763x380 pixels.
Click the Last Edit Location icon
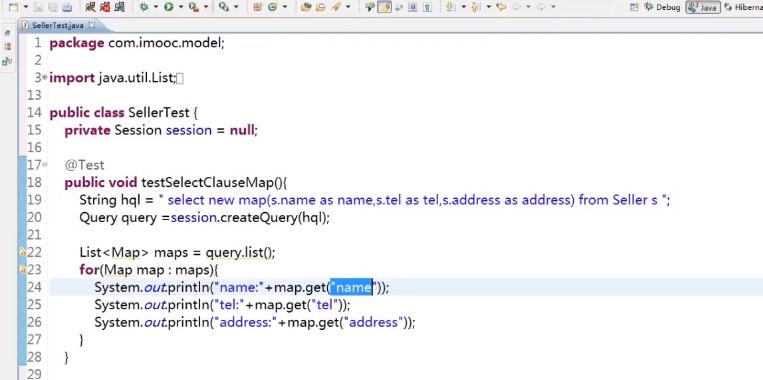501,7
